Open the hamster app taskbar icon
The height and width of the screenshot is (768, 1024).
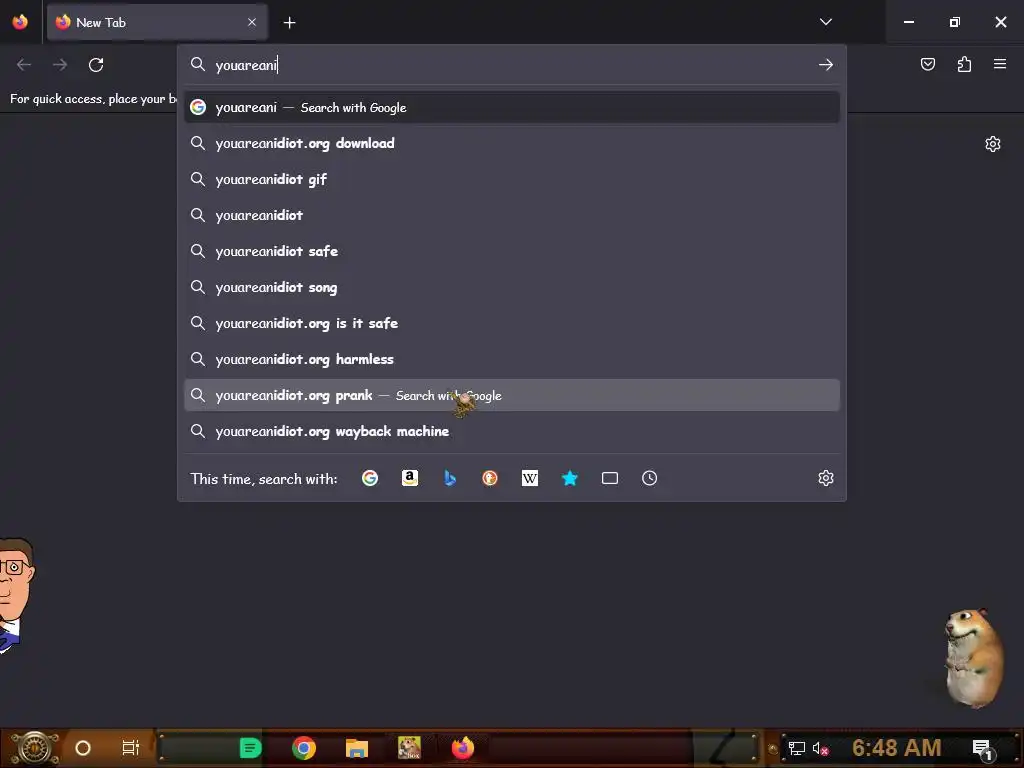click(x=409, y=748)
